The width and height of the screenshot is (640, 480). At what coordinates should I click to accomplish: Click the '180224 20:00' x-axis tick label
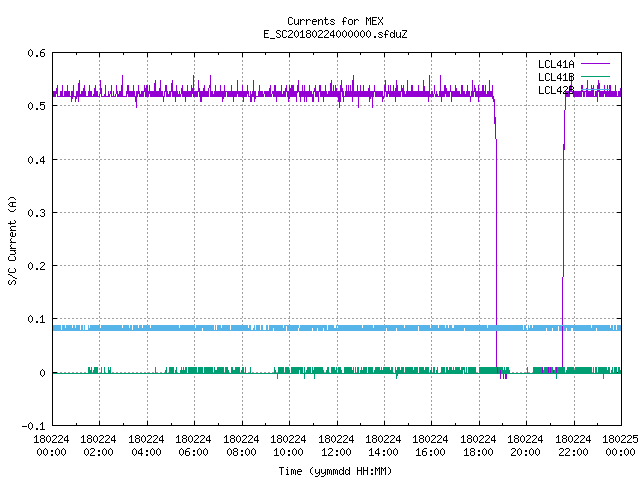[x=525, y=446]
